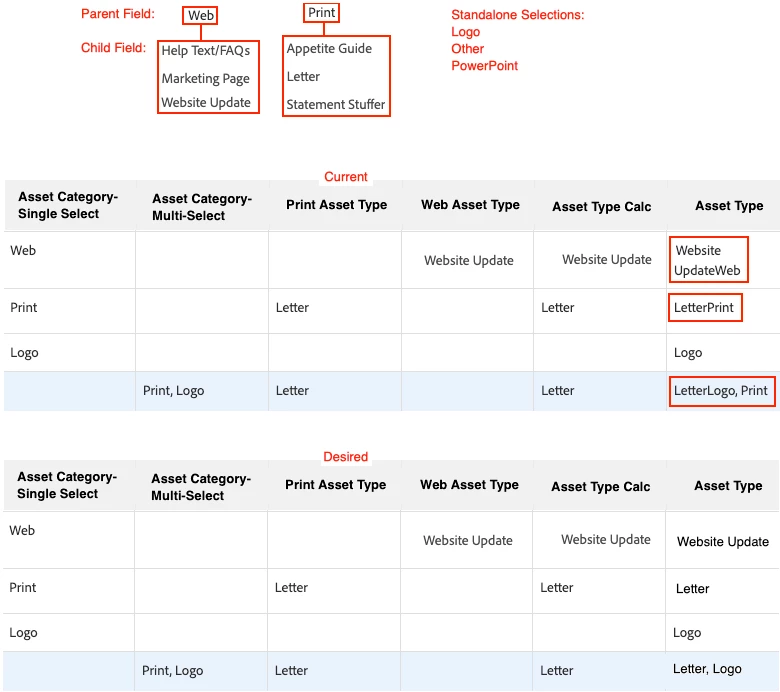Click 'Asset Type' header in Desired table
The height and width of the screenshot is (692, 780).
[728, 486]
